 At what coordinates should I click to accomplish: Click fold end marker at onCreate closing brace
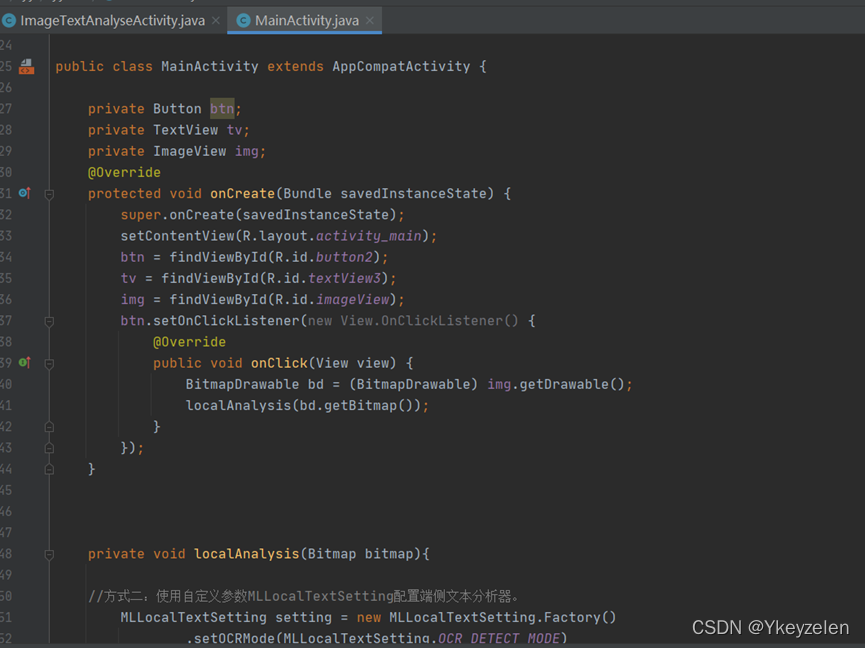point(49,469)
